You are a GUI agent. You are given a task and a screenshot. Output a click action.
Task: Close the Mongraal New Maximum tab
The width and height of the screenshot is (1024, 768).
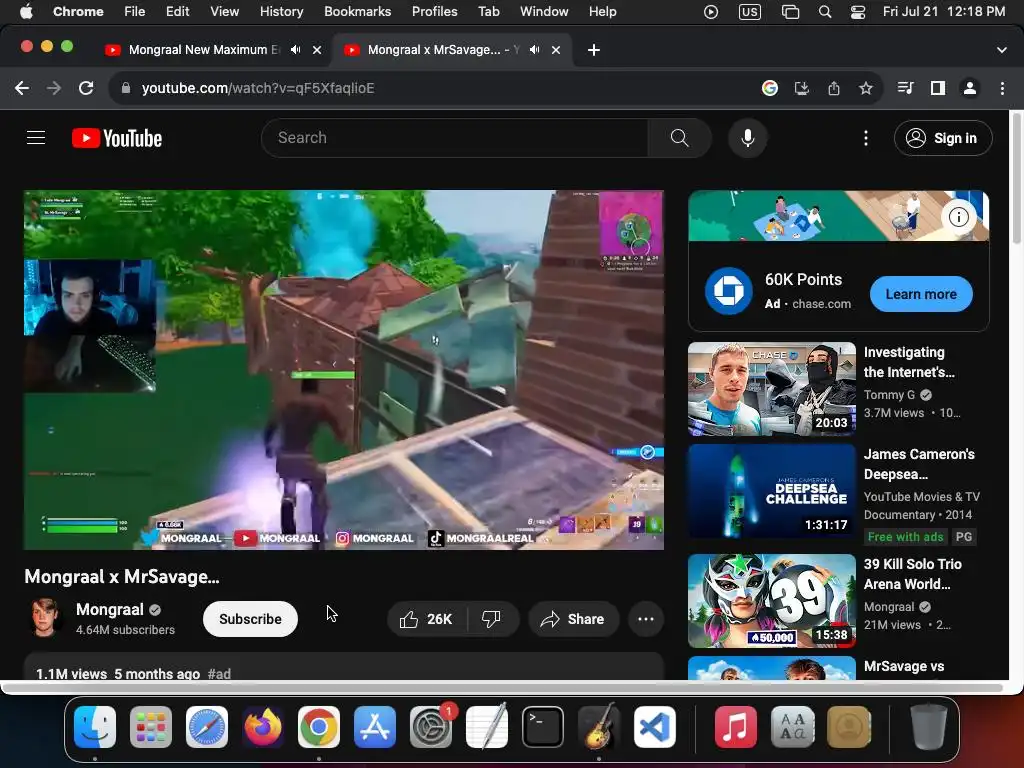[x=317, y=50]
